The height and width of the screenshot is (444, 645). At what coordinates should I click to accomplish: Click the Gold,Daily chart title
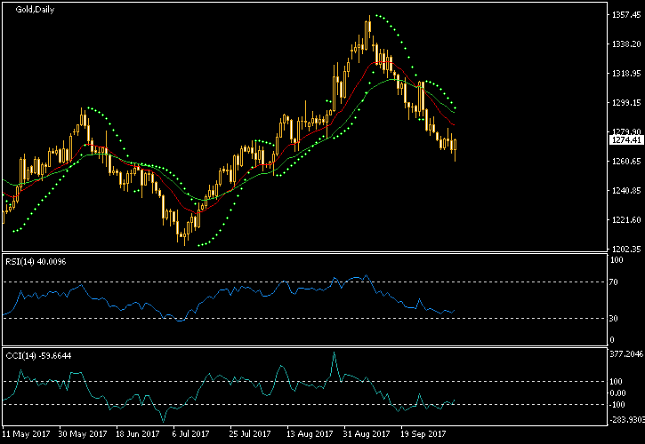(x=35, y=9)
